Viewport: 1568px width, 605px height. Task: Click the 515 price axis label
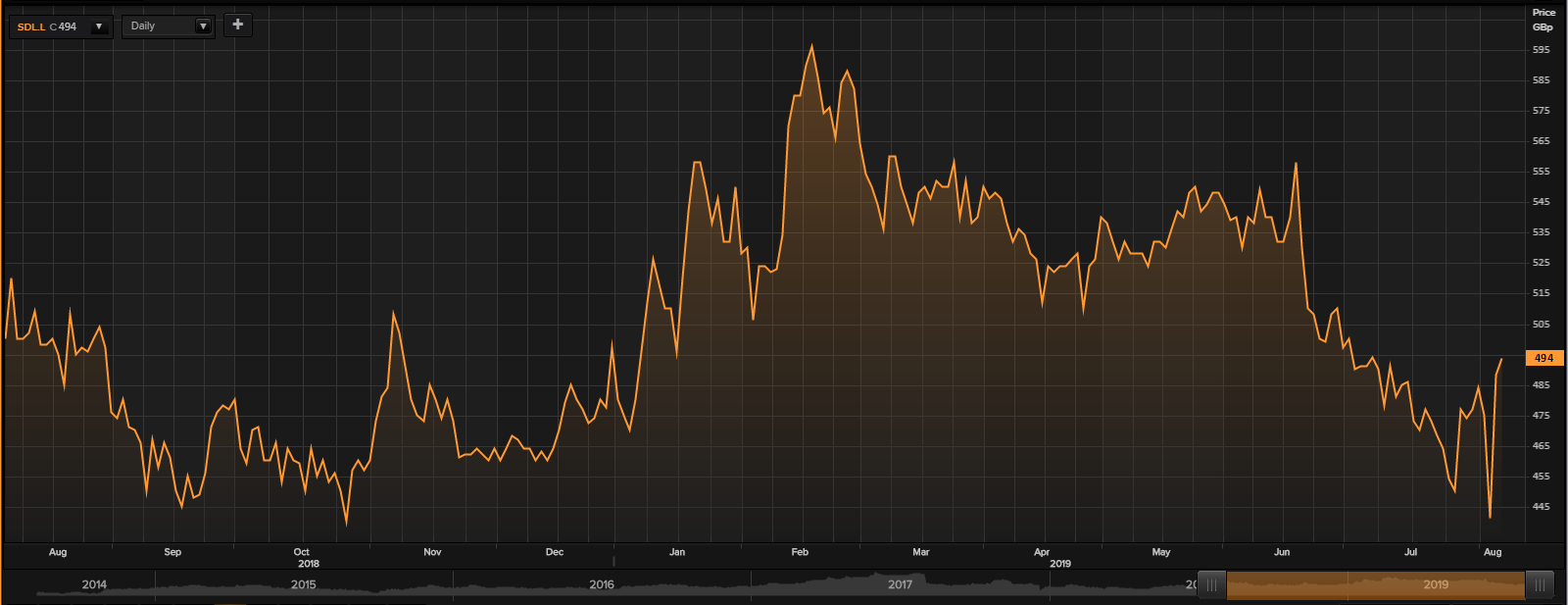[x=1542, y=293]
